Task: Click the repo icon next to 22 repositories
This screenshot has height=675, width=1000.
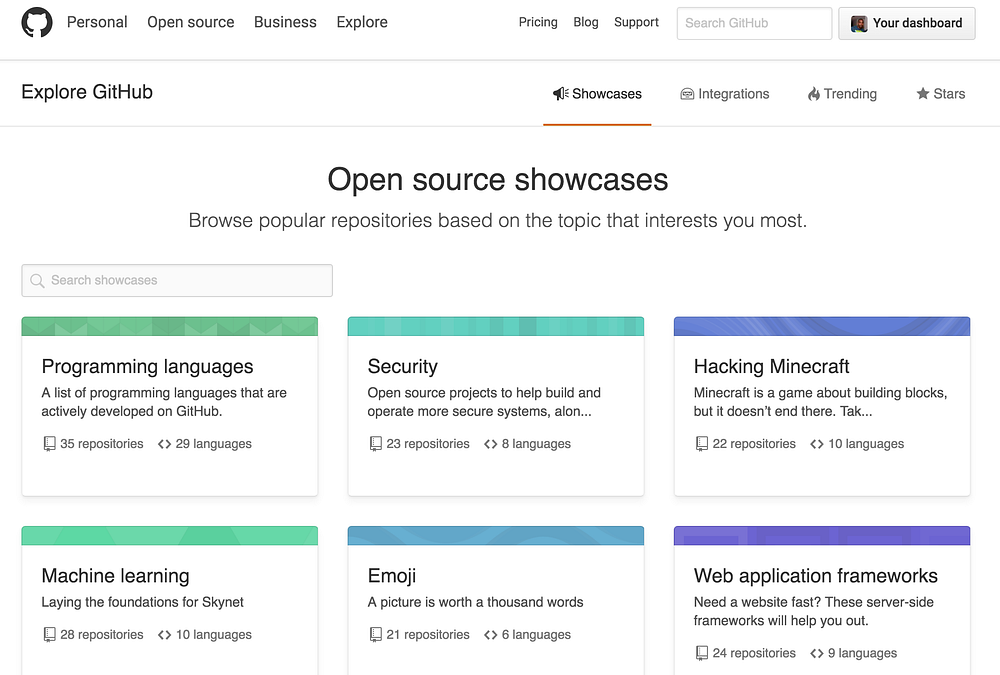Action: click(702, 444)
